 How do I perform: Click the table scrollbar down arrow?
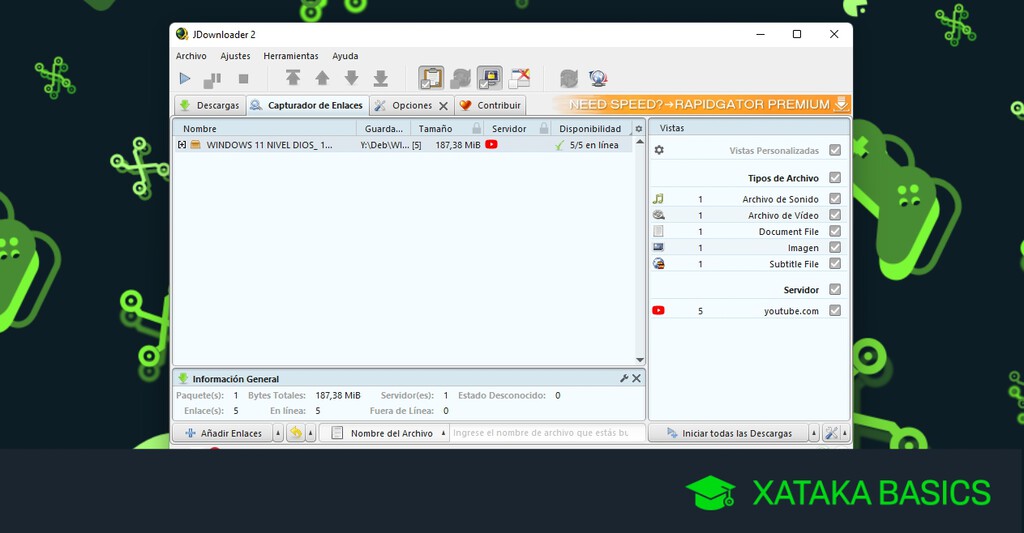tap(639, 360)
